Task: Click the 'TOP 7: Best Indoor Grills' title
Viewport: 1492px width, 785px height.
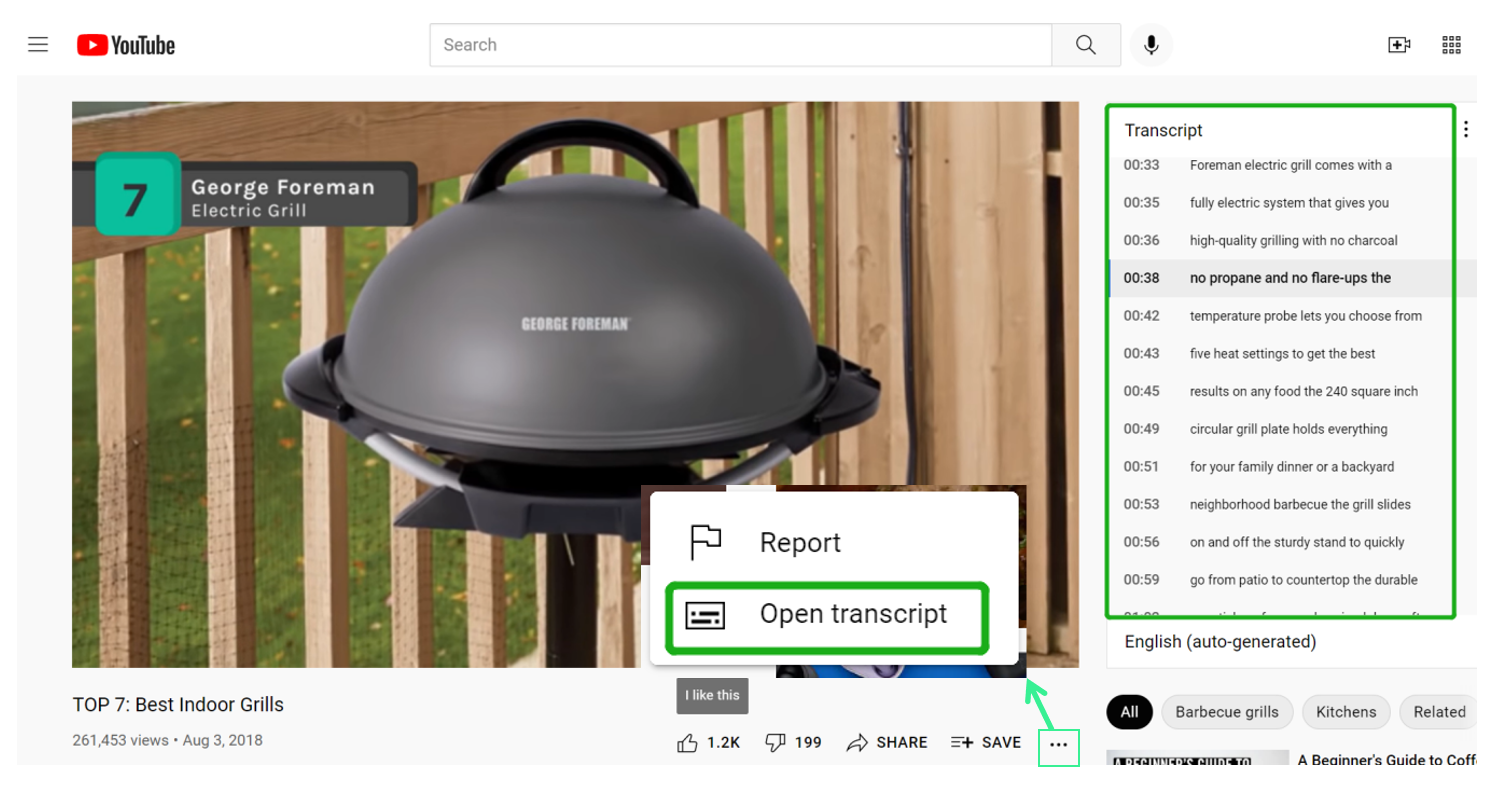Action: pos(178,705)
